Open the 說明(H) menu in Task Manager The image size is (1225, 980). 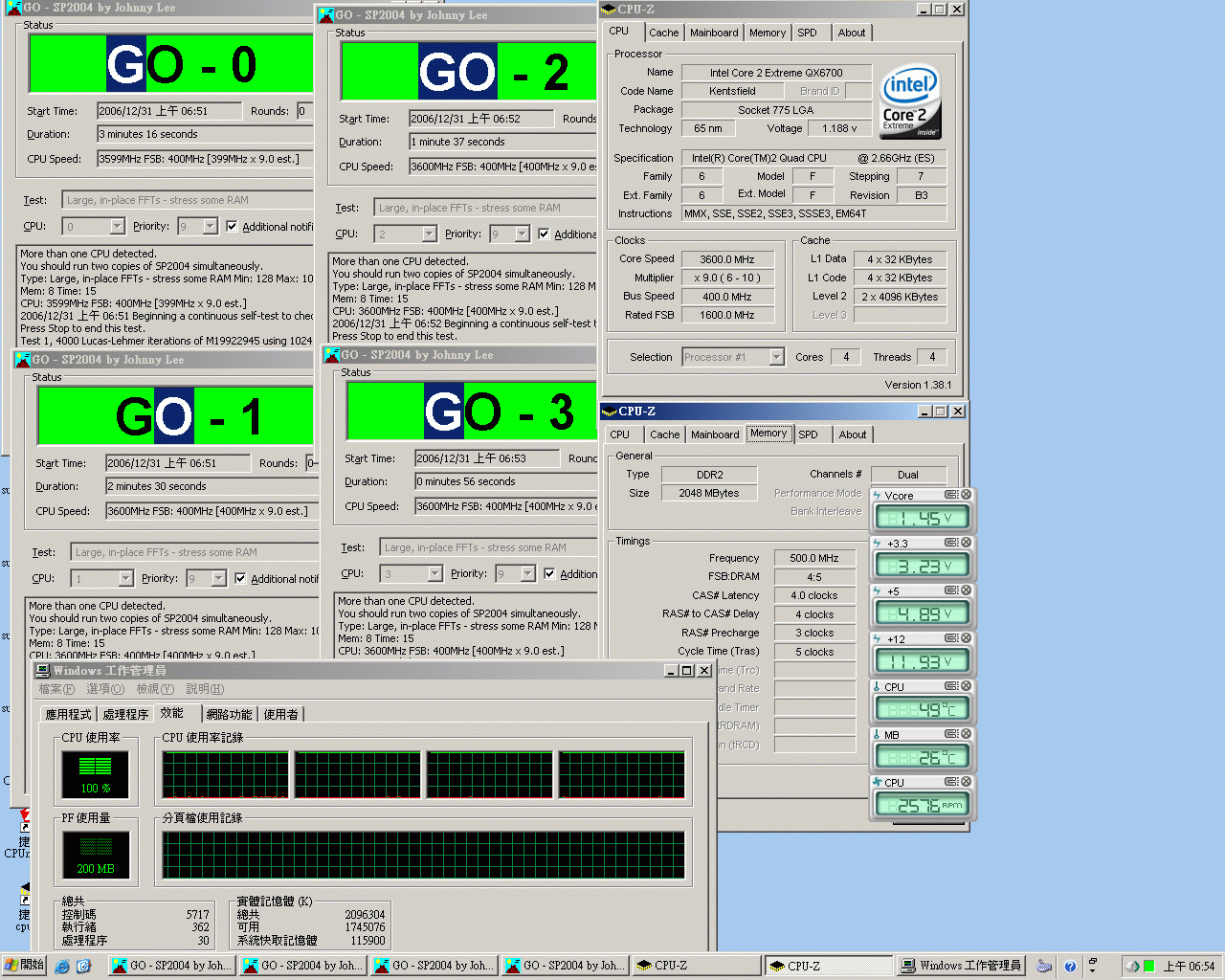coord(205,689)
